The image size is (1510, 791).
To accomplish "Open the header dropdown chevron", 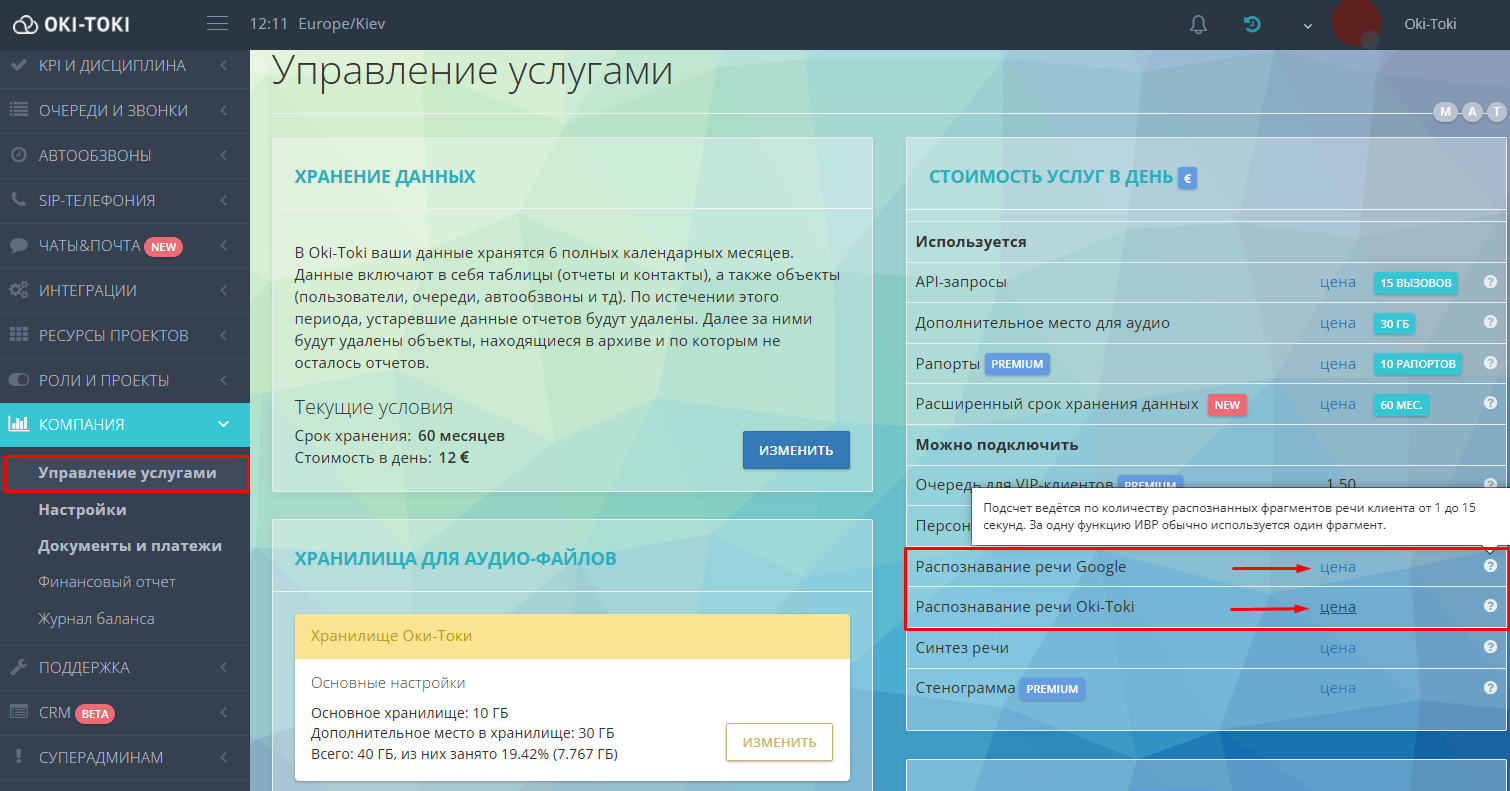I will (x=1308, y=26).
